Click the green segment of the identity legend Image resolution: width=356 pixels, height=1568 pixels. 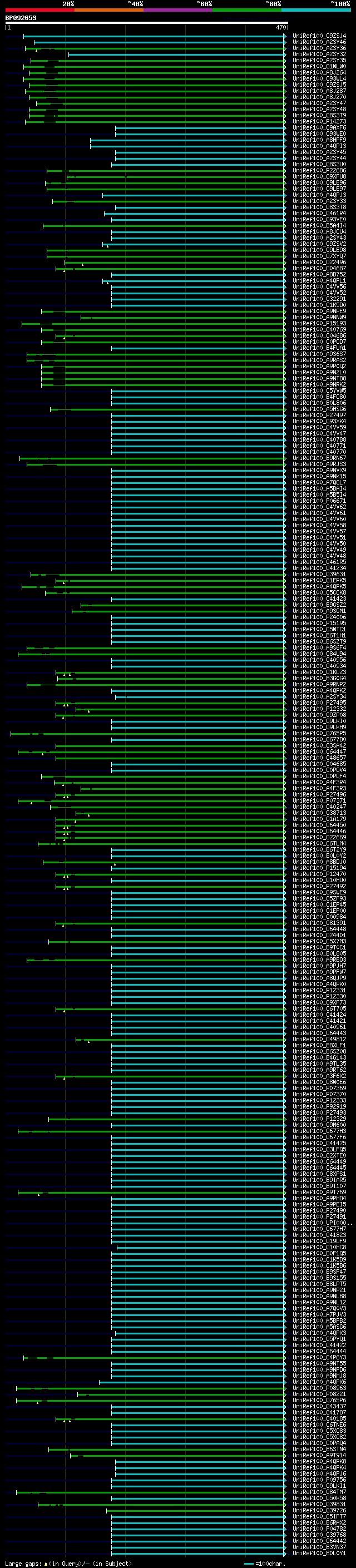click(247, 11)
